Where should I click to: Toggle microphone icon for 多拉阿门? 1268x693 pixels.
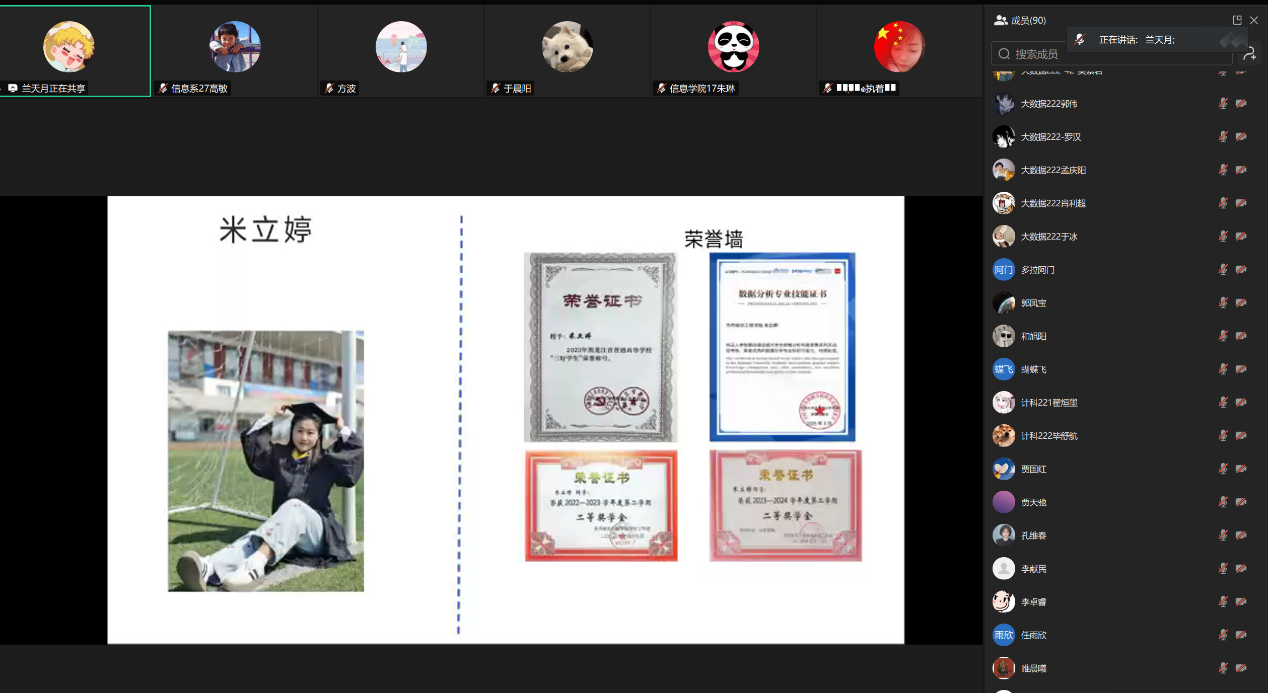click(x=1223, y=270)
